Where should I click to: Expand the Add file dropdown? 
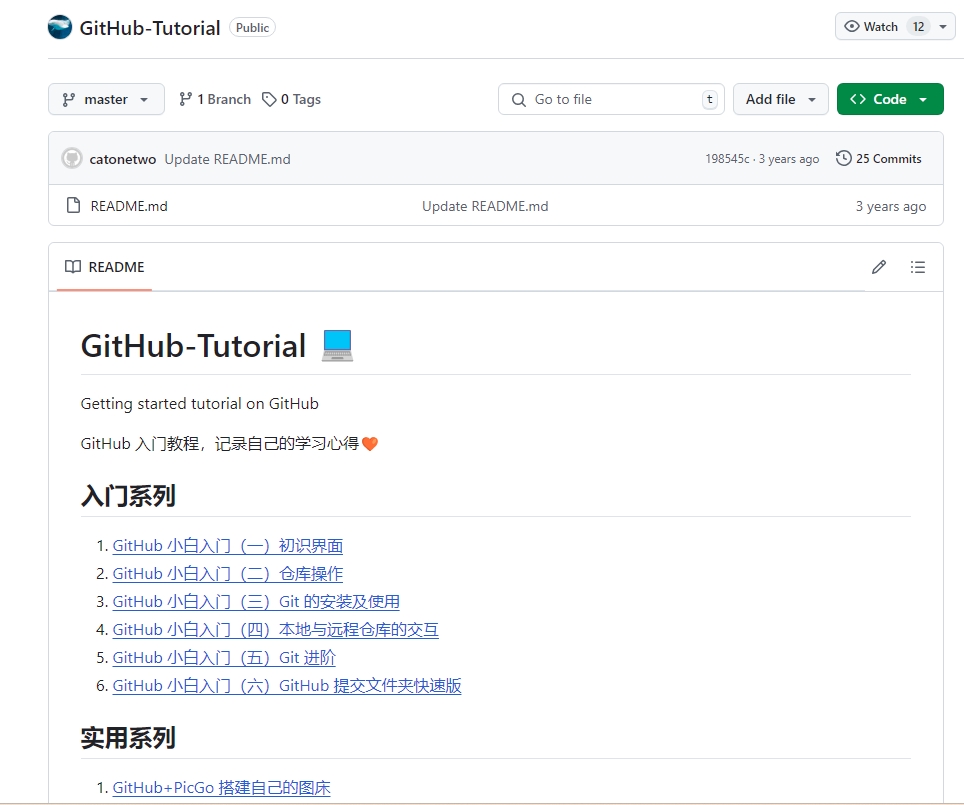coord(781,99)
